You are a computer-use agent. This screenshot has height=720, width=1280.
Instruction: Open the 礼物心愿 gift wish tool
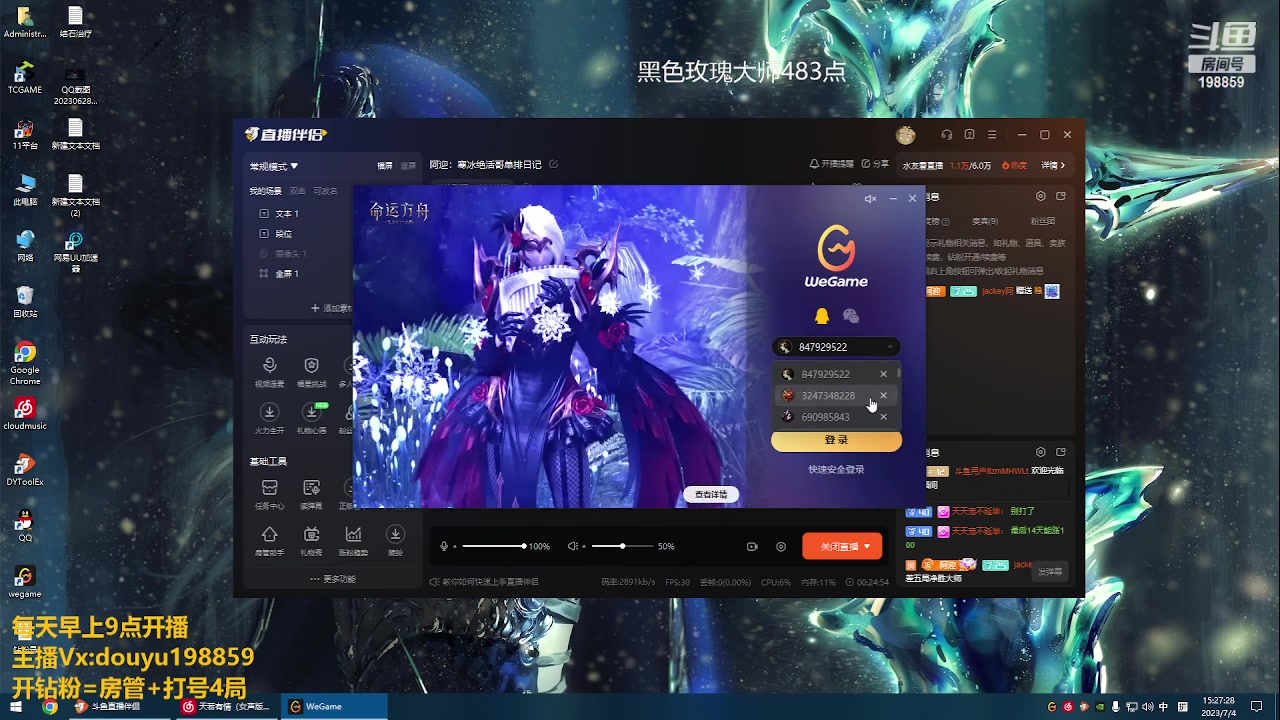pos(311,413)
